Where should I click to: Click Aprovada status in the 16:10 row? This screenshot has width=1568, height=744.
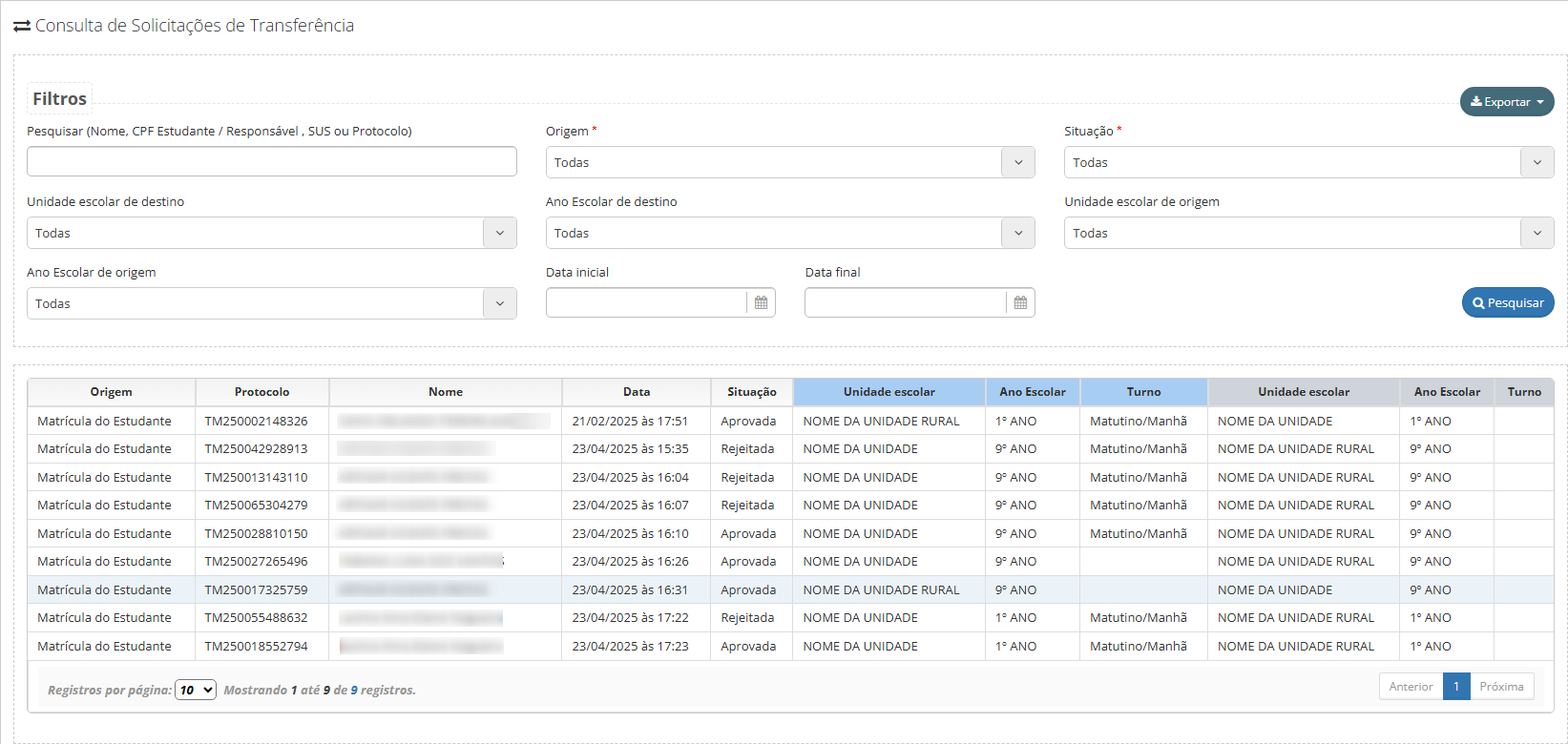748,533
